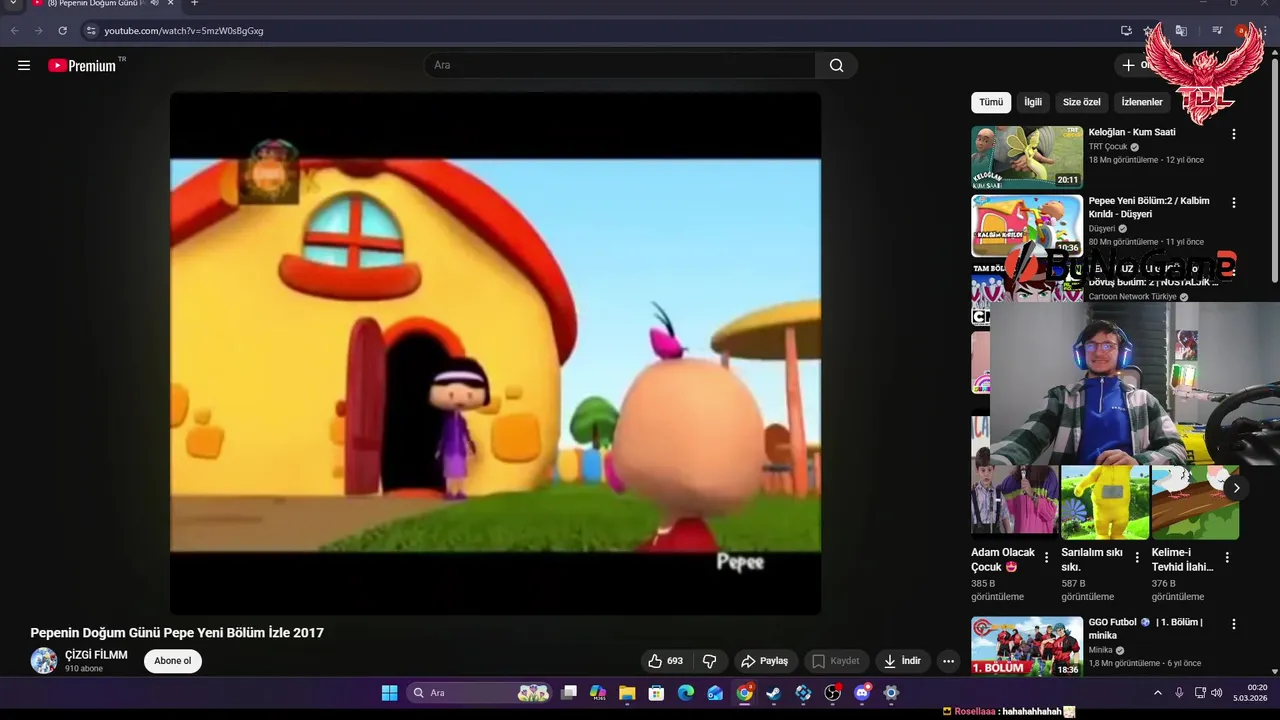Open Pepee Kalbim Kırıldı video thumbnail

(1027, 226)
